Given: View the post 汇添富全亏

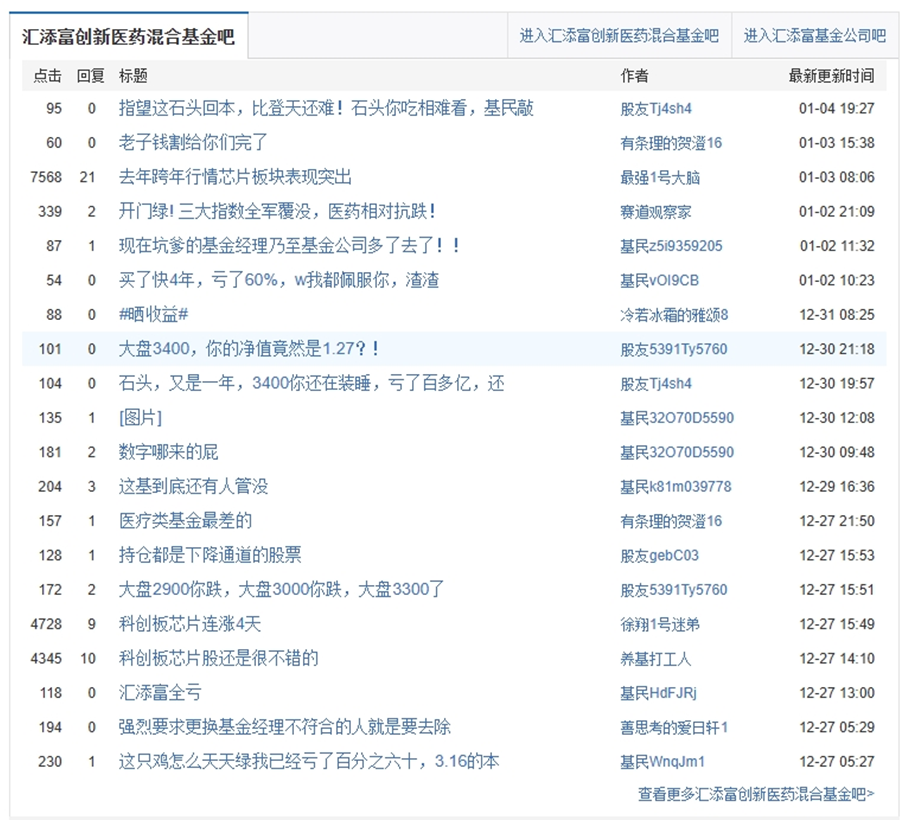Looking at the screenshot, I should pos(160,693).
